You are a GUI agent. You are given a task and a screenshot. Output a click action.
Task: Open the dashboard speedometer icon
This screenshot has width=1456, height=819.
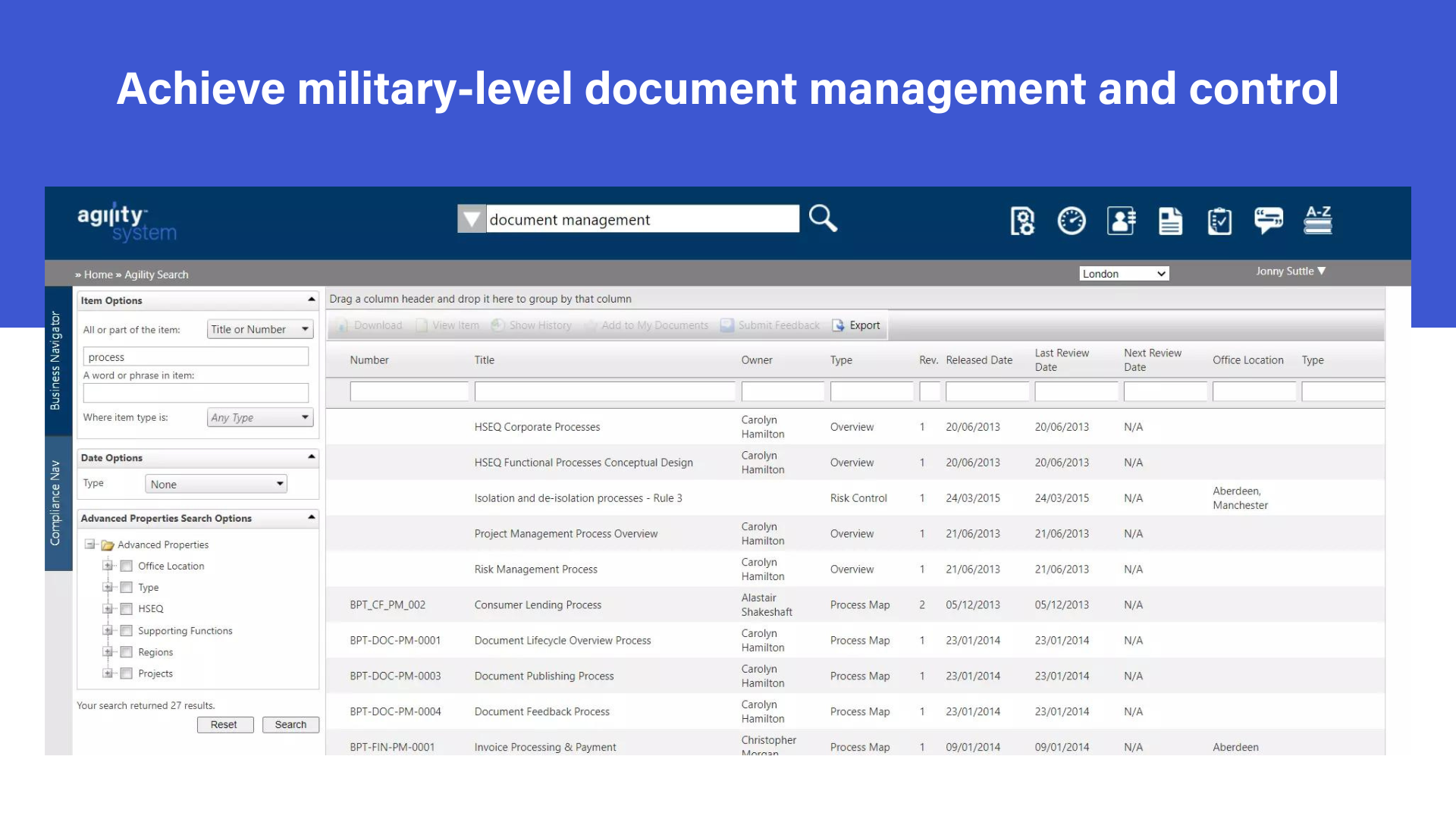(1072, 221)
